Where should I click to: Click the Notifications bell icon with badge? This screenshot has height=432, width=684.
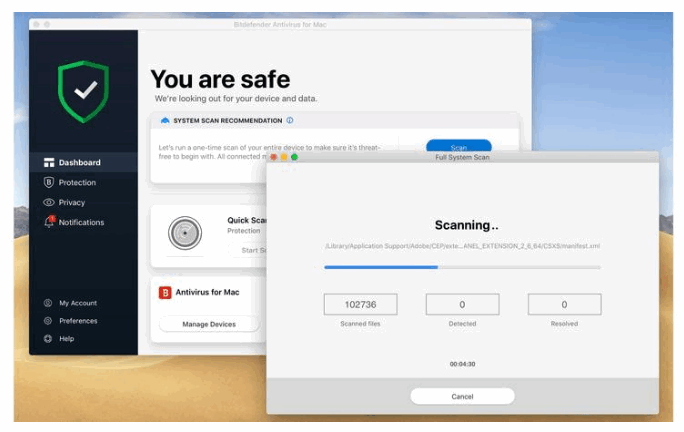click(49, 222)
